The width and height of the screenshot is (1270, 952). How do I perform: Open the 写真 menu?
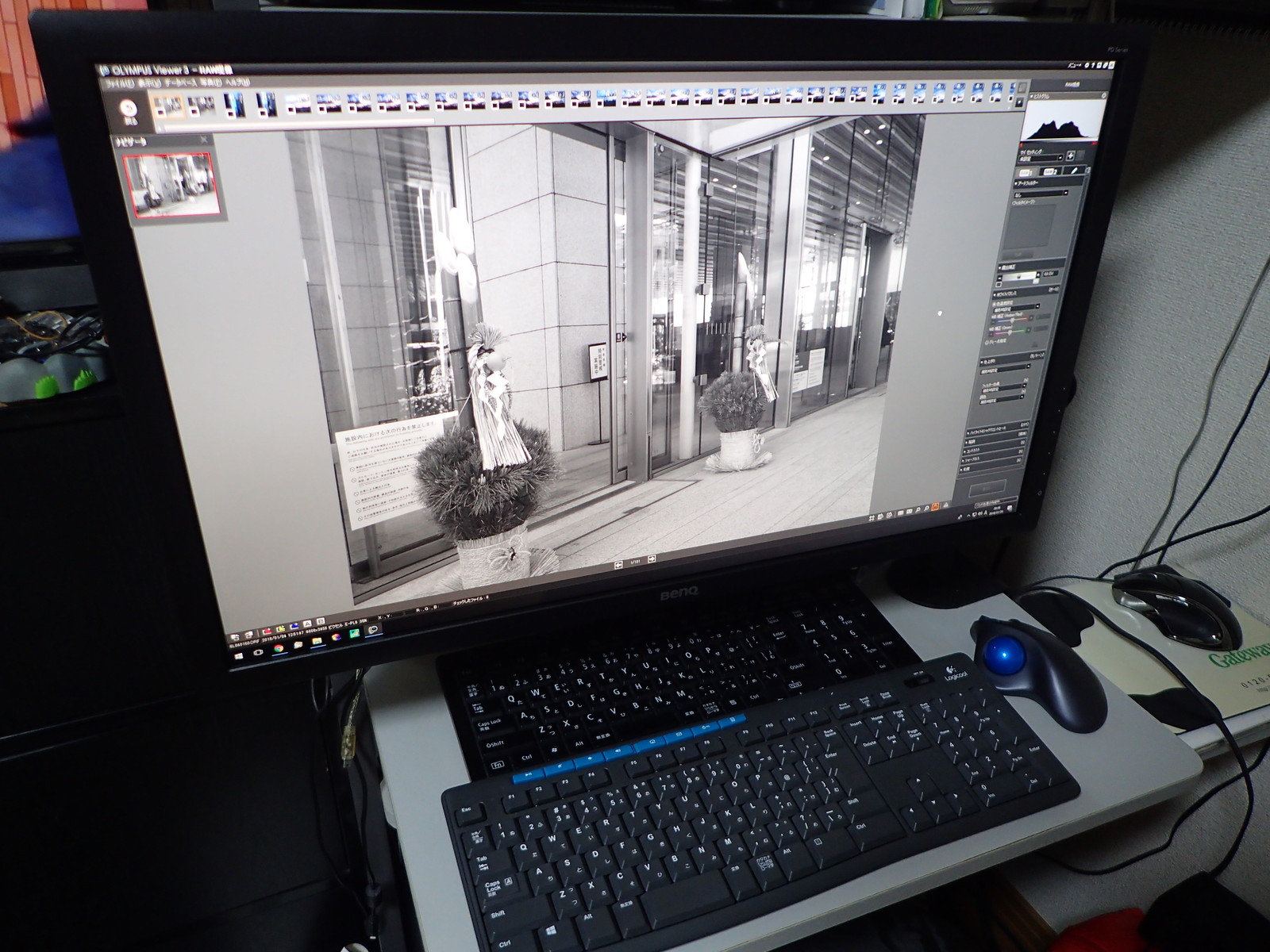(x=210, y=83)
